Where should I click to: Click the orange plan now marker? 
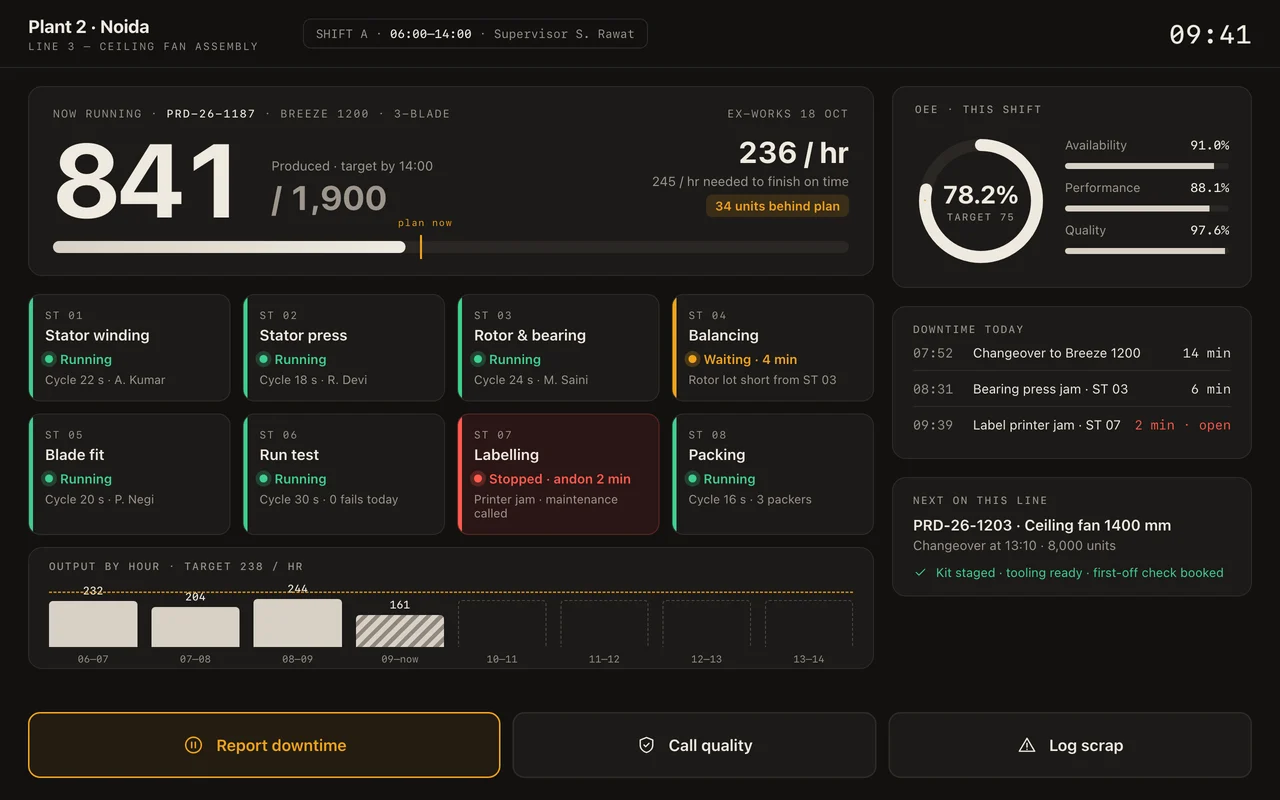(x=421, y=247)
